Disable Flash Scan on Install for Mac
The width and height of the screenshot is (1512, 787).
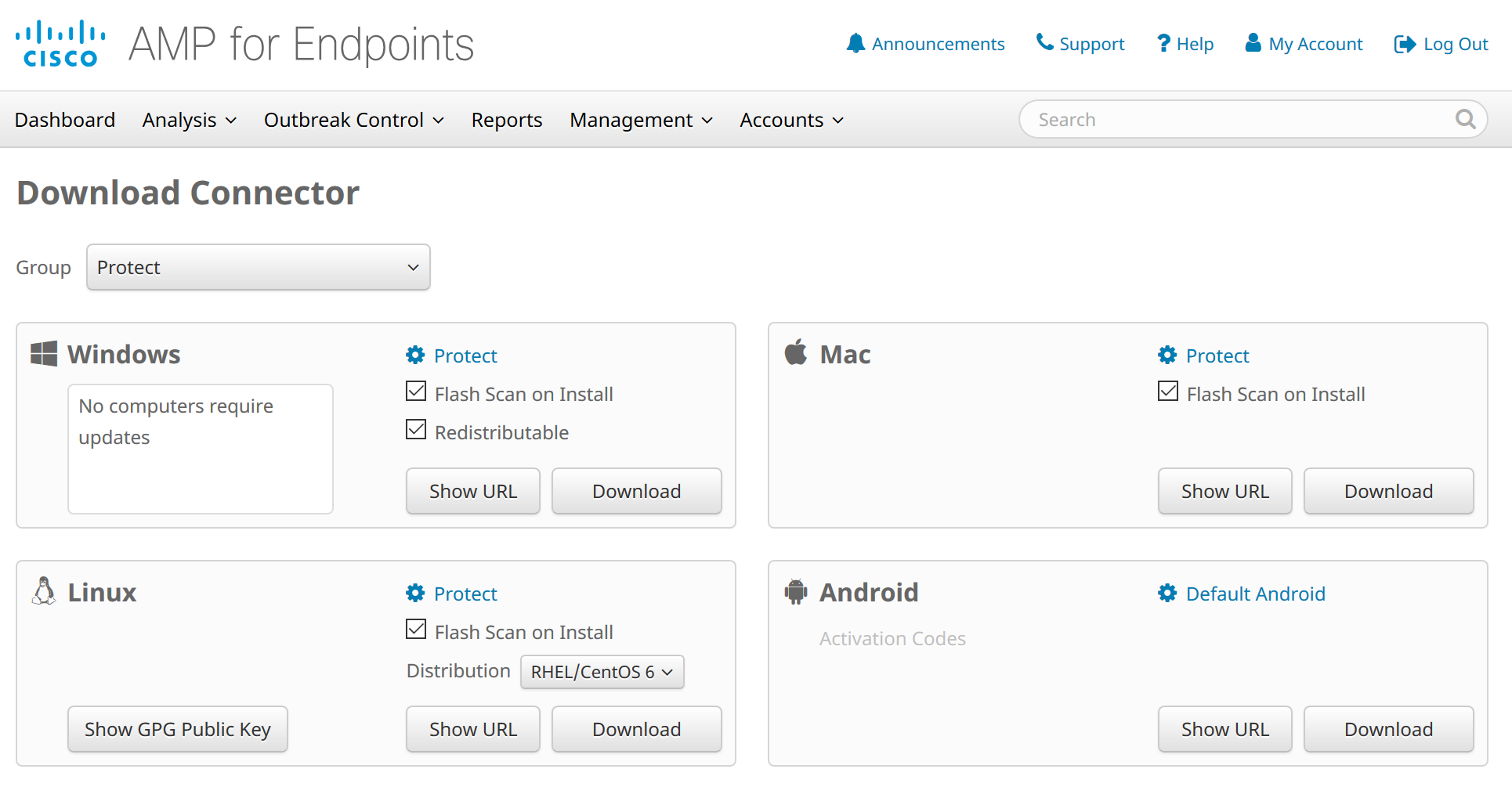point(1167,390)
